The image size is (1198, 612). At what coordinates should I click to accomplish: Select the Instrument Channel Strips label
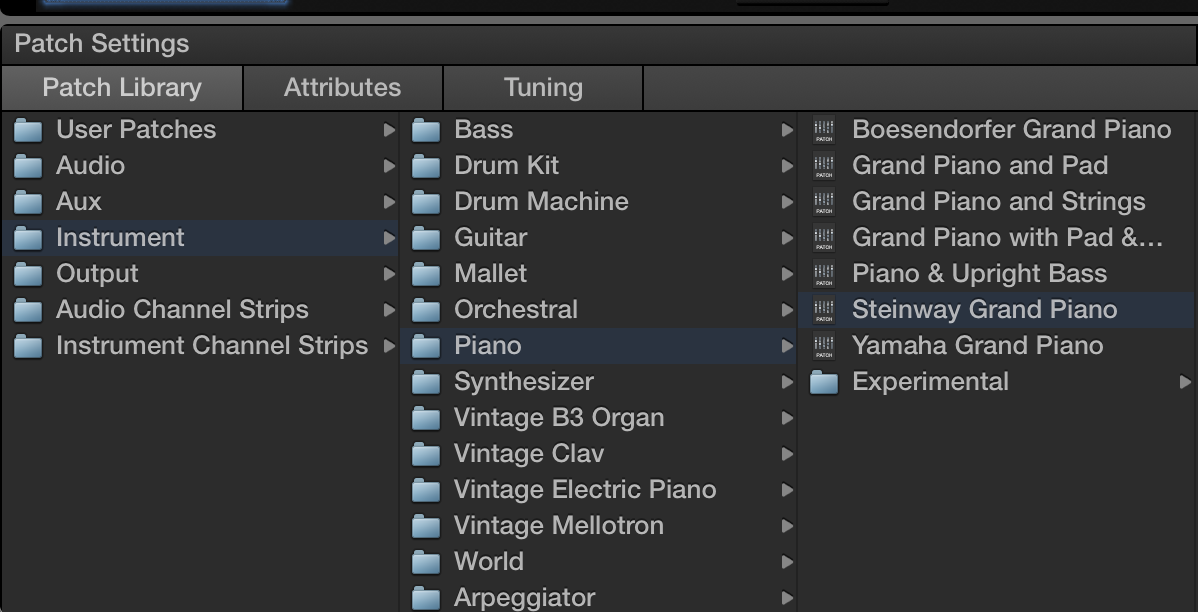pyautogui.click(x=212, y=345)
